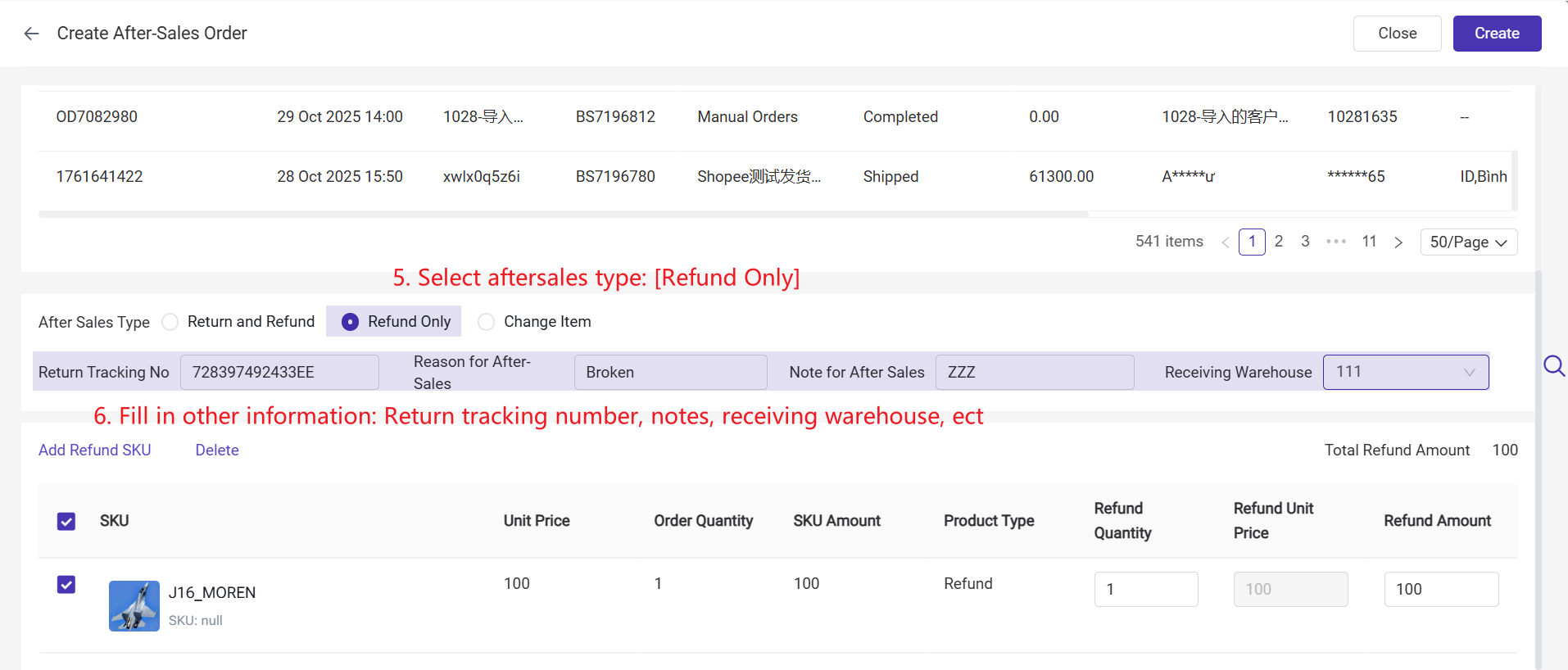Viewport: 1568px width, 670px height.
Task: Toggle the select-all SKU header checkbox
Action: pyautogui.click(x=66, y=522)
